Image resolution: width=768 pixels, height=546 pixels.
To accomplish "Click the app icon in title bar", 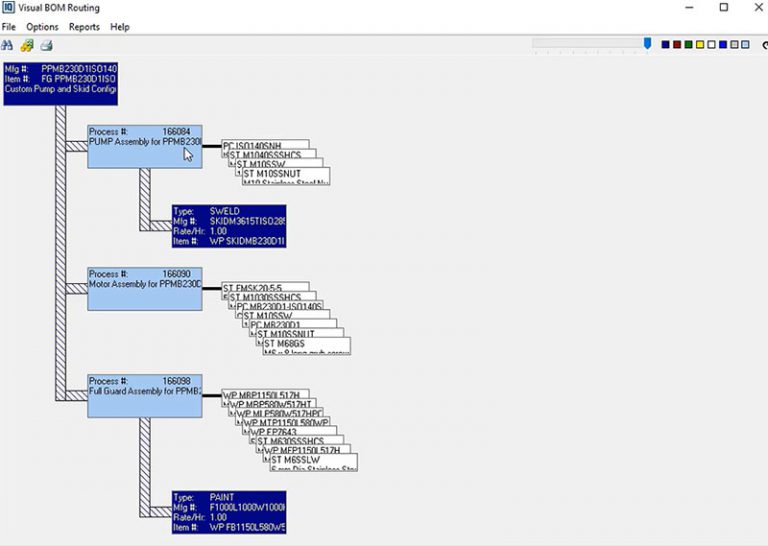I will [x=8, y=8].
